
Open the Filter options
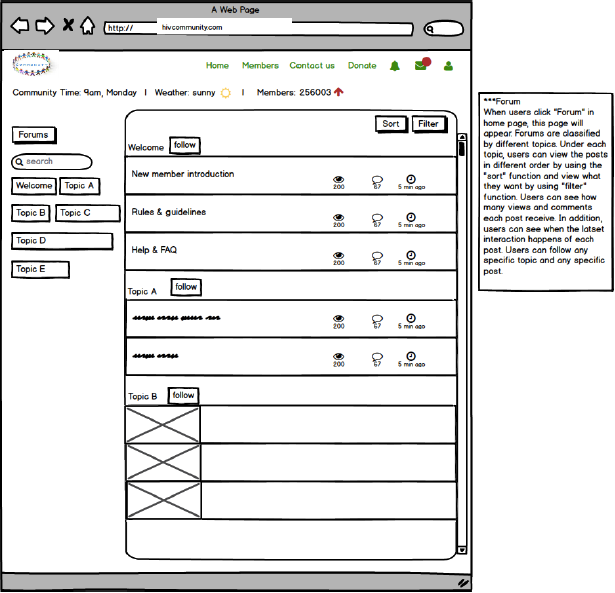pos(429,124)
